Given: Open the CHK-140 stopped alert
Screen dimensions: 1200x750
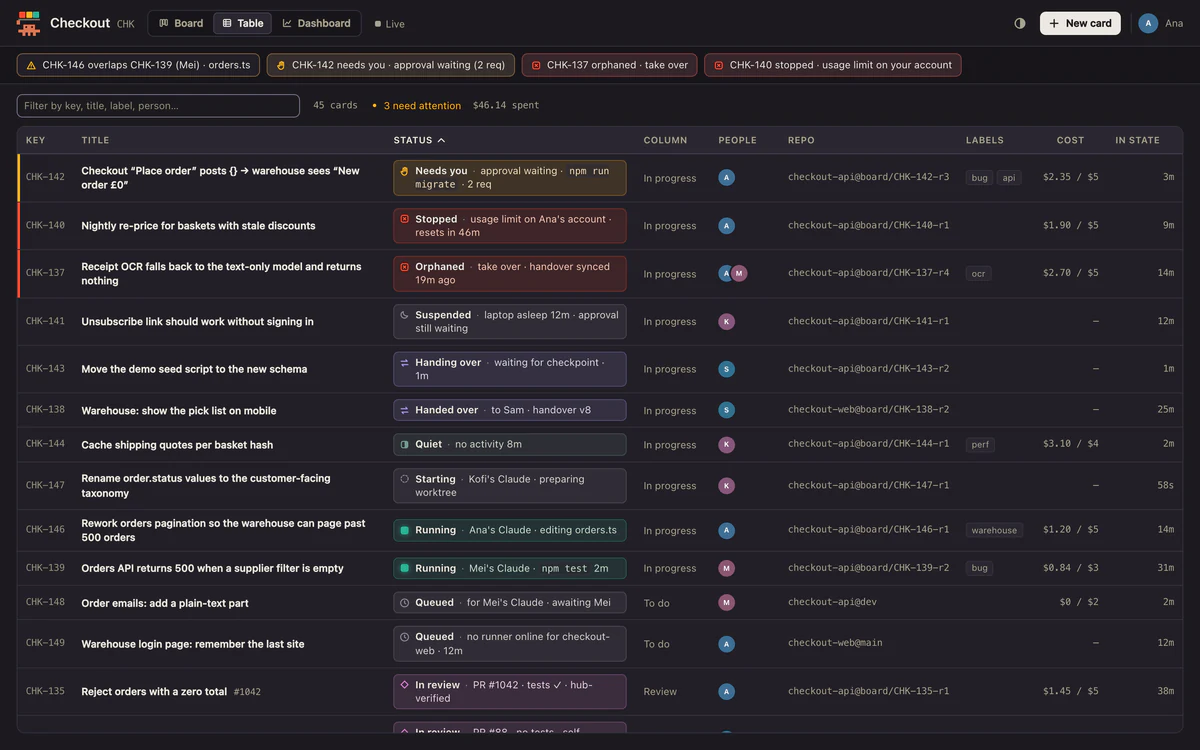Looking at the screenshot, I should pos(833,65).
